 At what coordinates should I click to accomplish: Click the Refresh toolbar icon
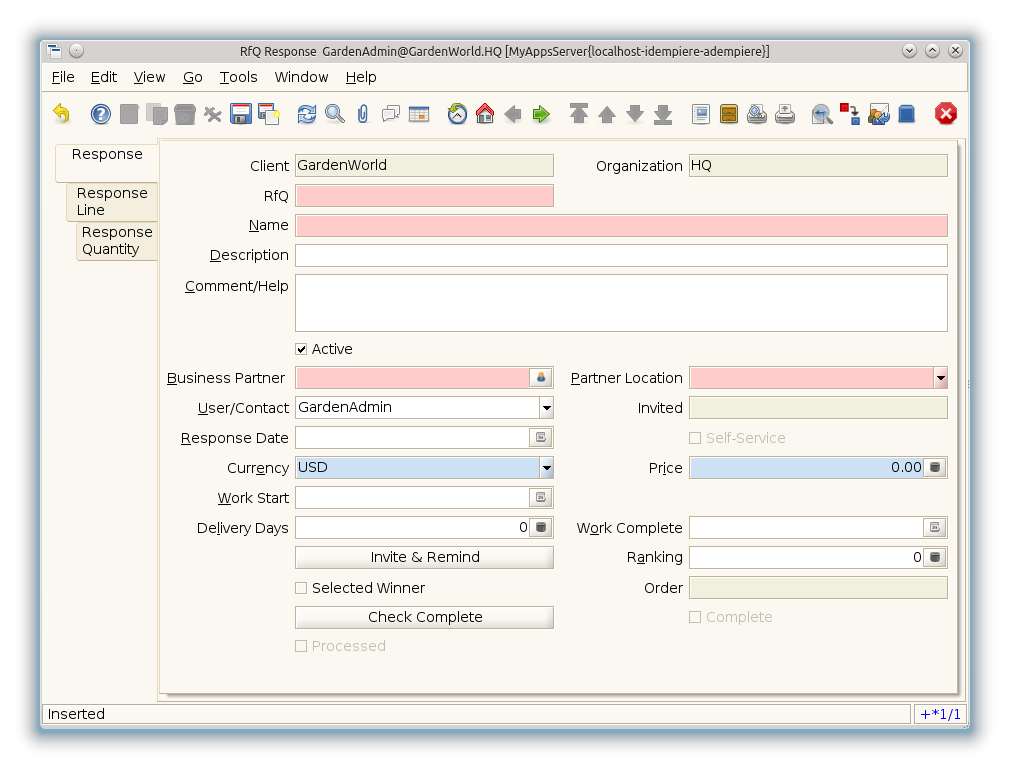tap(307, 114)
